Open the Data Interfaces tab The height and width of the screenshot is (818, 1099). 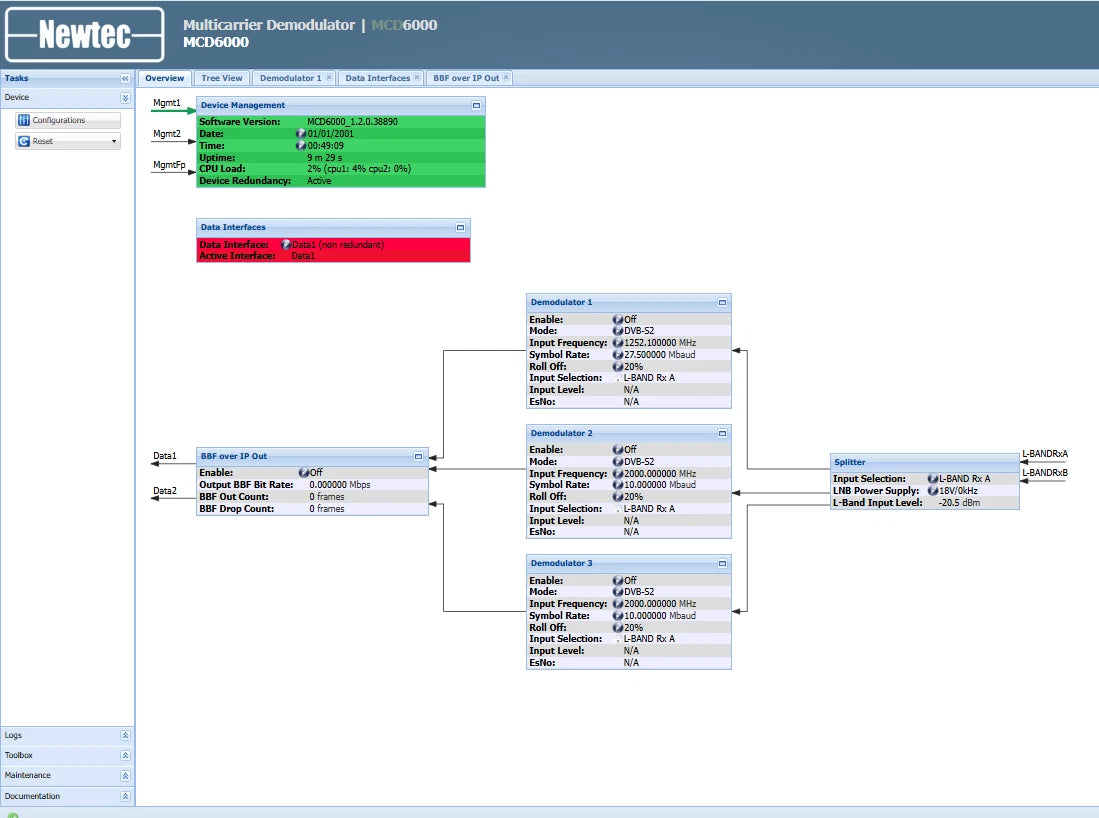pyautogui.click(x=377, y=78)
